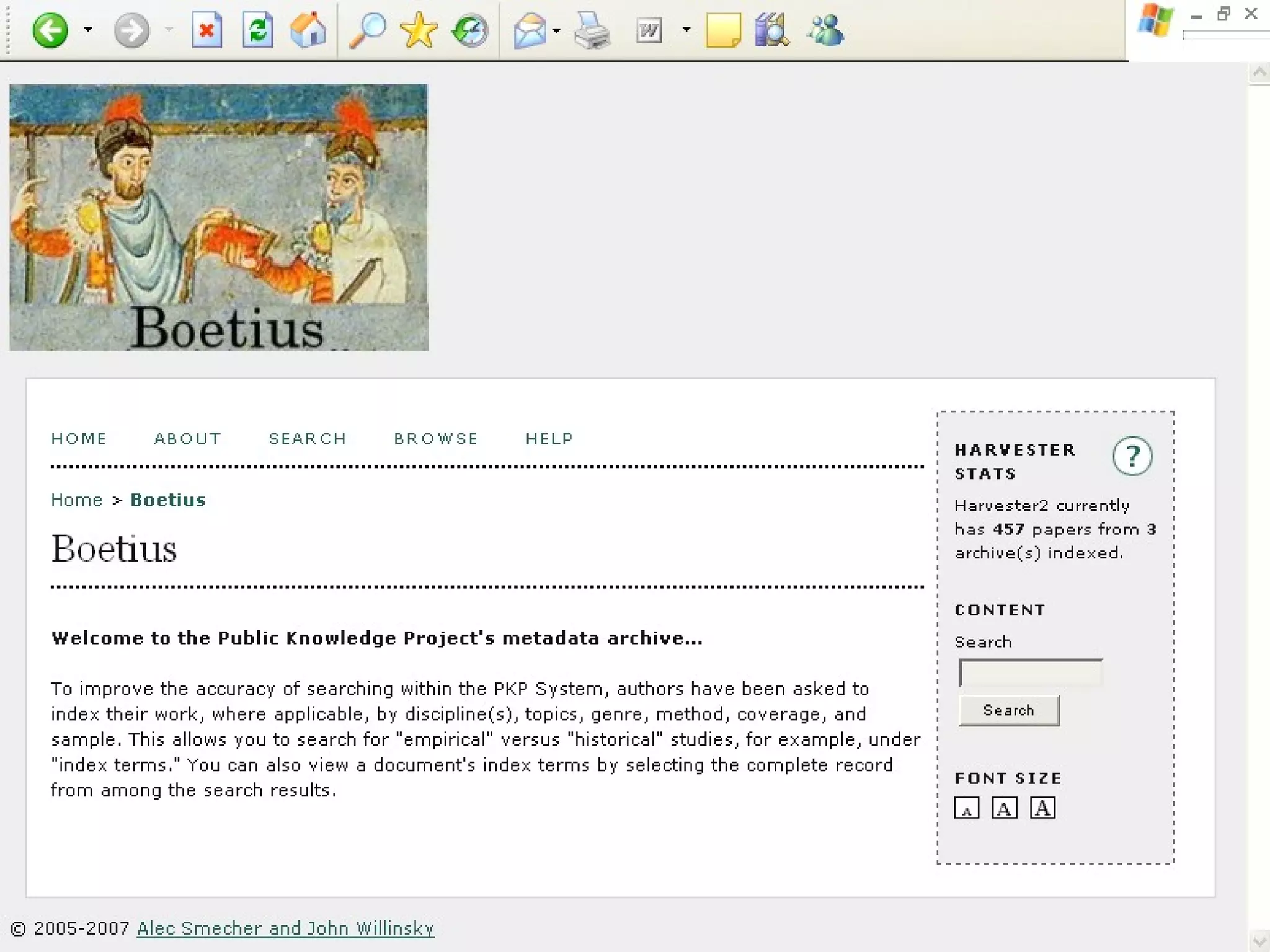
Task: Open the BROWSE navigation menu item
Action: point(436,439)
